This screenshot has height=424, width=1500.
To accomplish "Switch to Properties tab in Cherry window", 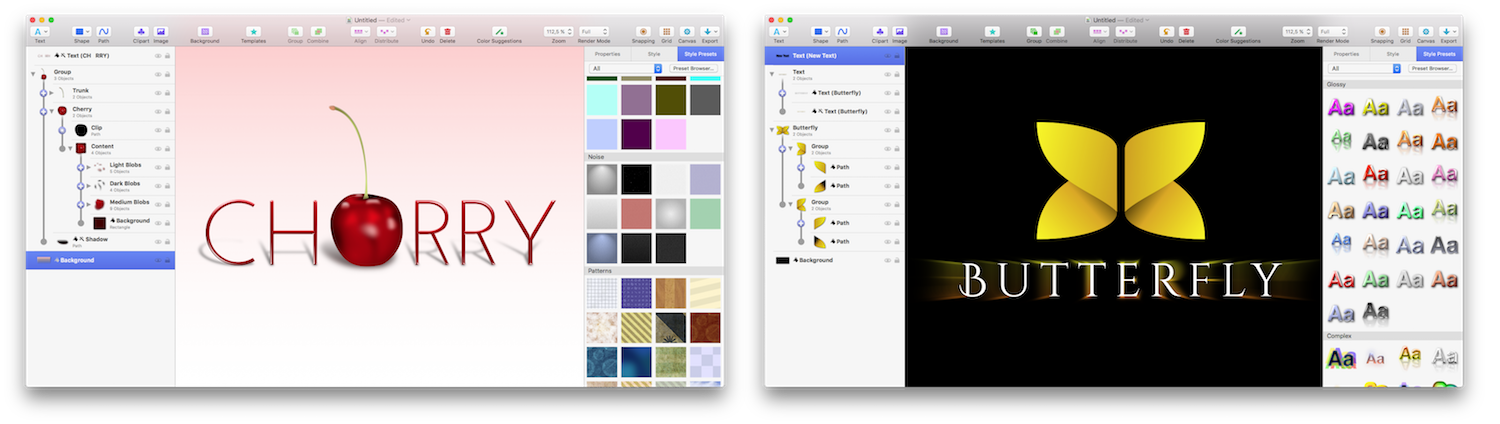I will [x=607, y=53].
